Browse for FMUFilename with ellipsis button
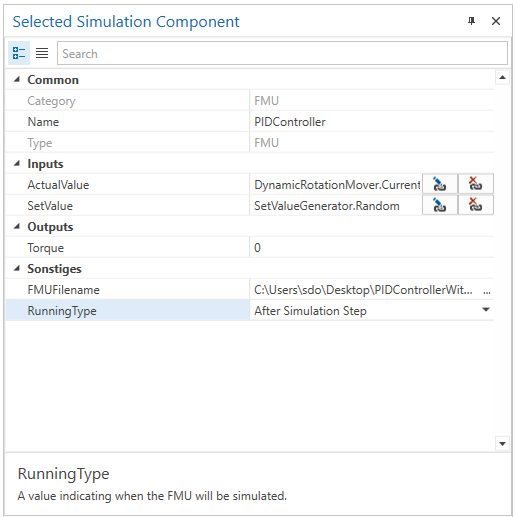The height and width of the screenshot is (517, 515). [x=487, y=290]
